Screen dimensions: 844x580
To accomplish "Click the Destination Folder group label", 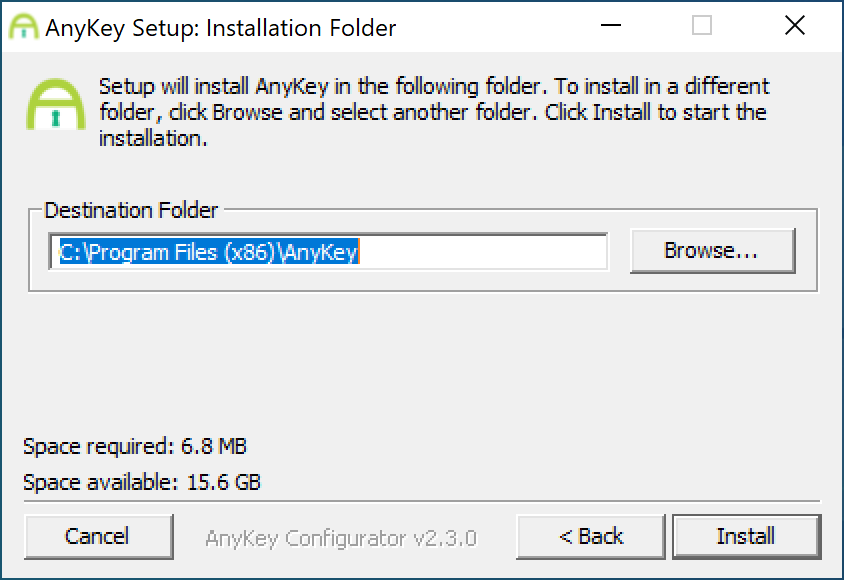I will pyautogui.click(x=131, y=210).
